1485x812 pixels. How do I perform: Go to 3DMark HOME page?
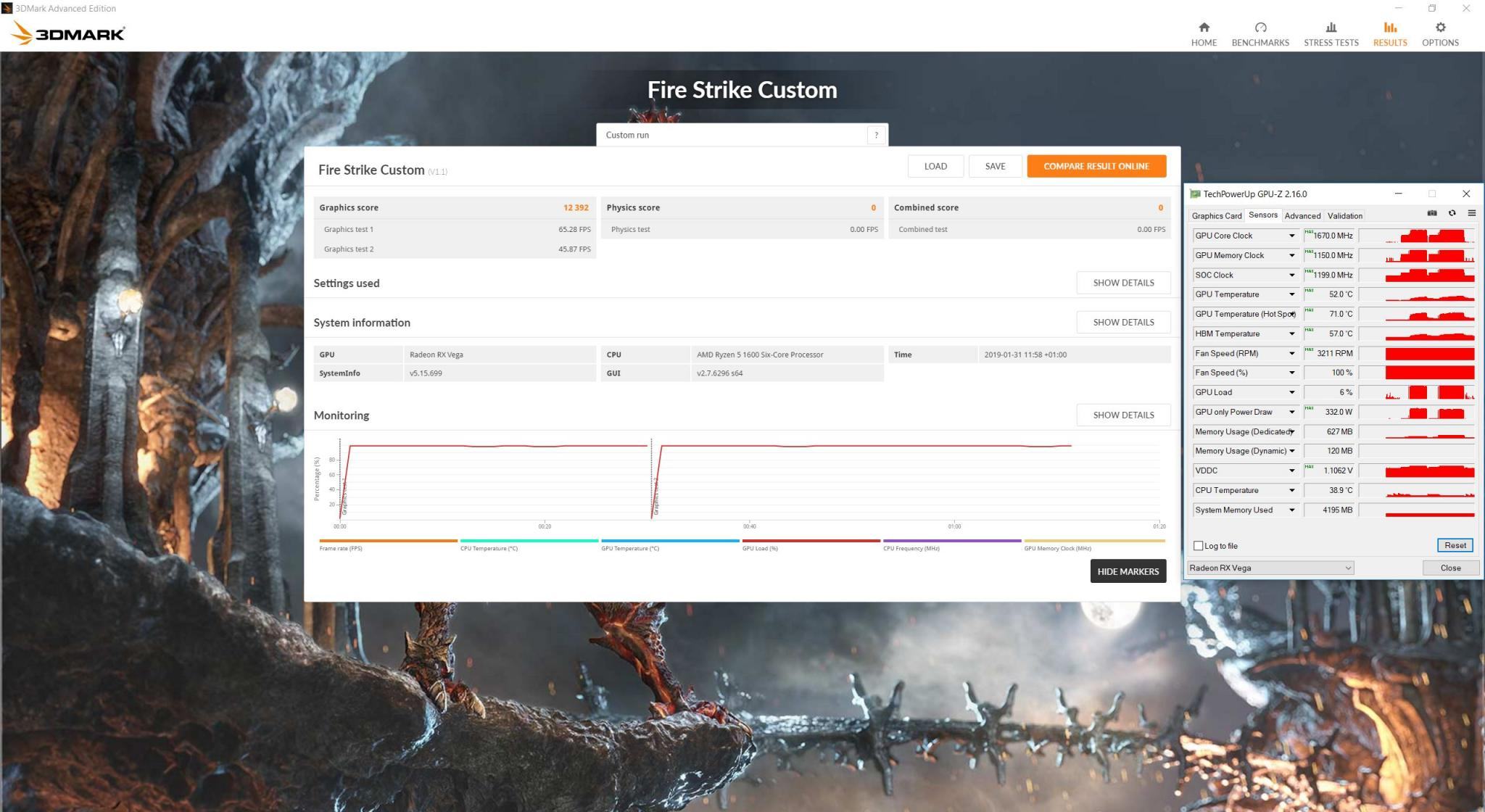(1204, 34)
